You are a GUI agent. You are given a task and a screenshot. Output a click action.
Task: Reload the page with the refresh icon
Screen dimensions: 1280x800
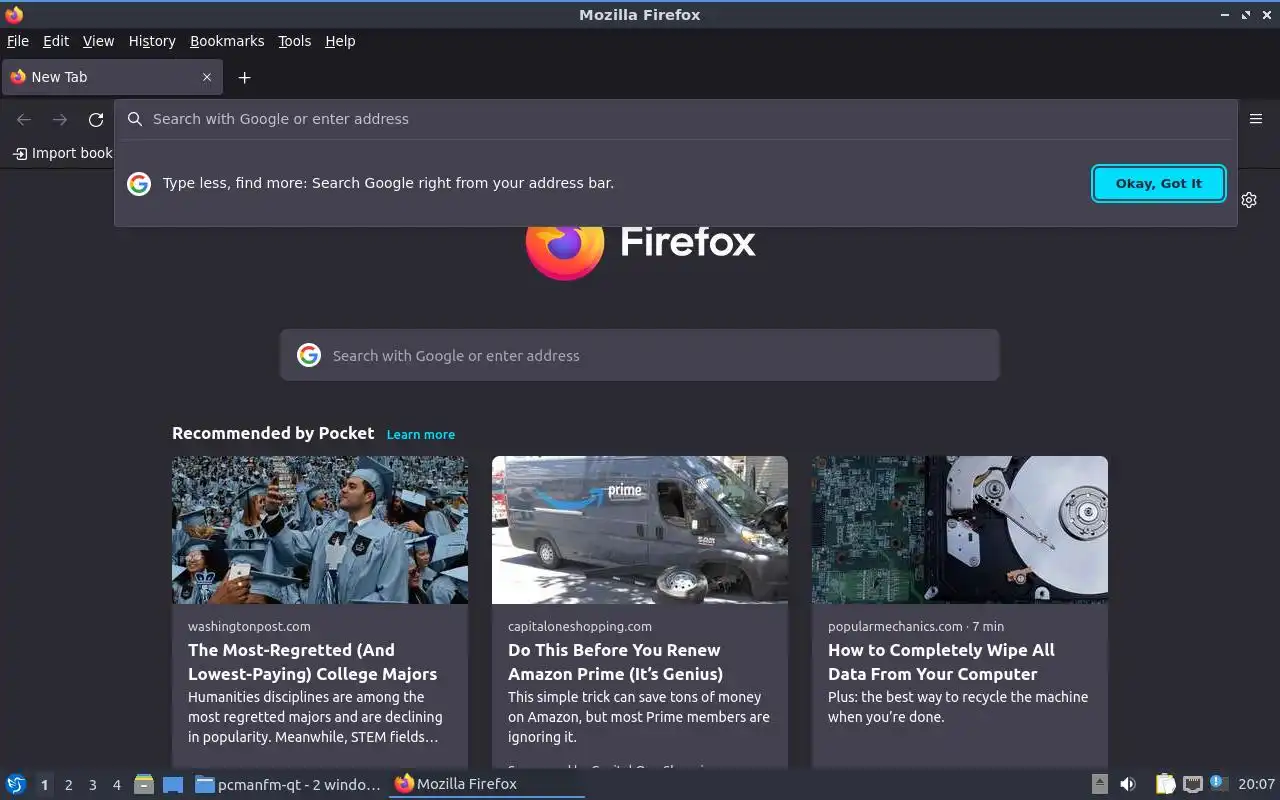click(x=96, y=120)
